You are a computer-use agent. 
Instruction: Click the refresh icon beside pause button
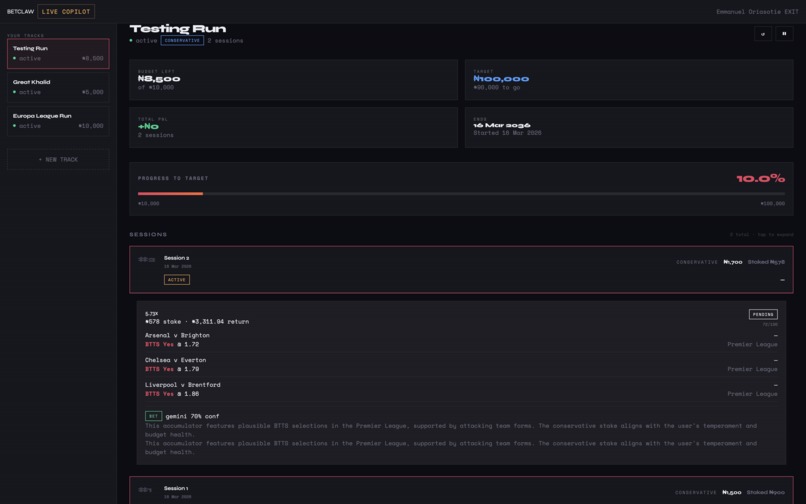pyautogui.click(x=763, y=34)
